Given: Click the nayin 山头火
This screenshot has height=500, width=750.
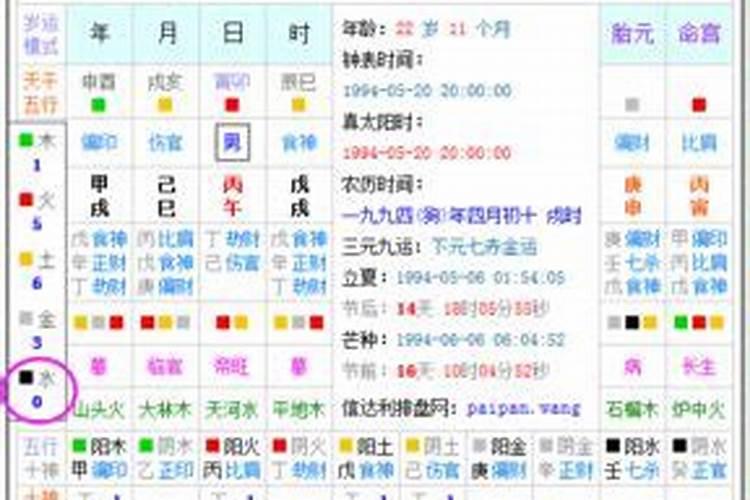Looking at the screenshot, I should point(99,410).
